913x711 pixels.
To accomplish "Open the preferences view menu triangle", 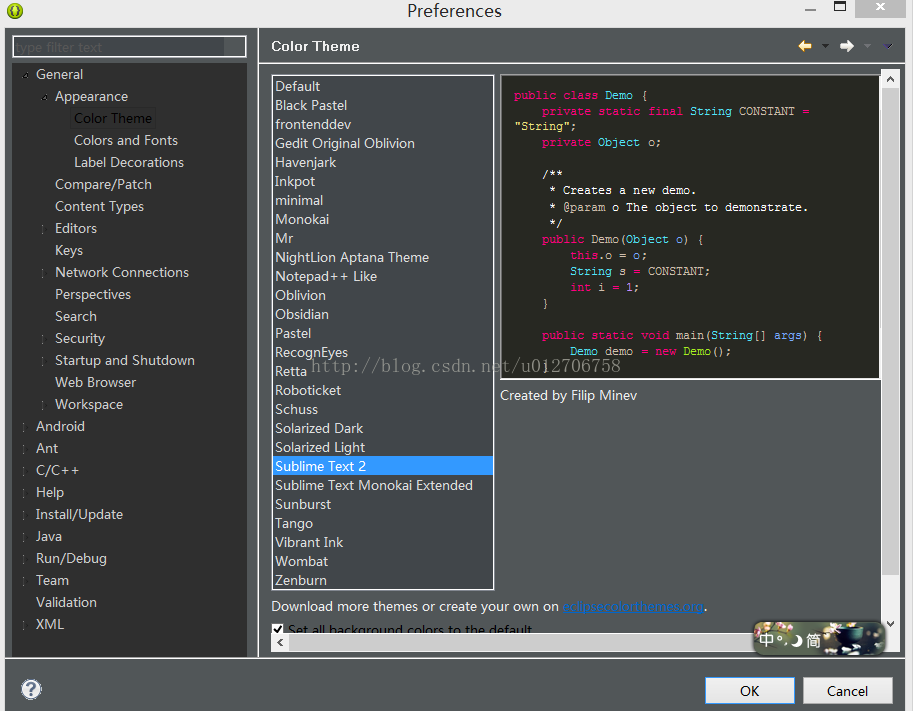I will click(888, 46).
